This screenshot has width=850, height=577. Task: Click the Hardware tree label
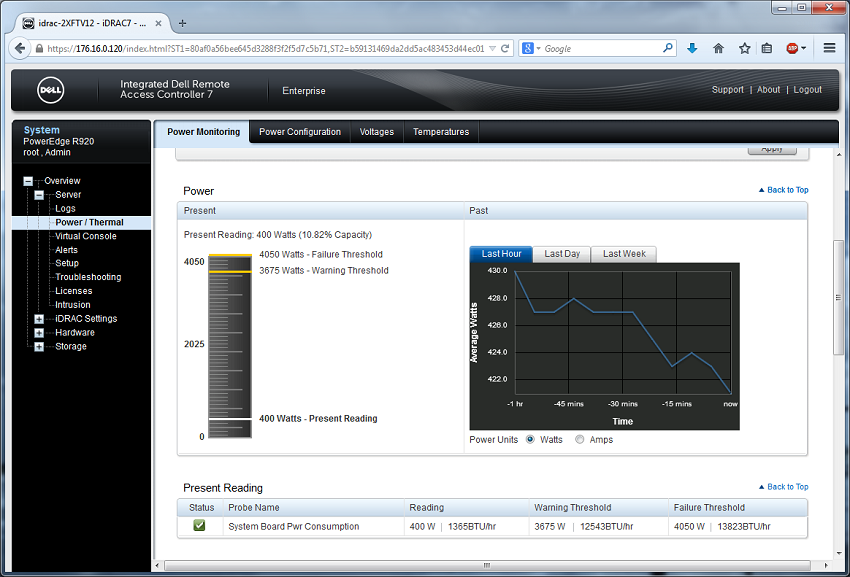(x=75, y=332)
